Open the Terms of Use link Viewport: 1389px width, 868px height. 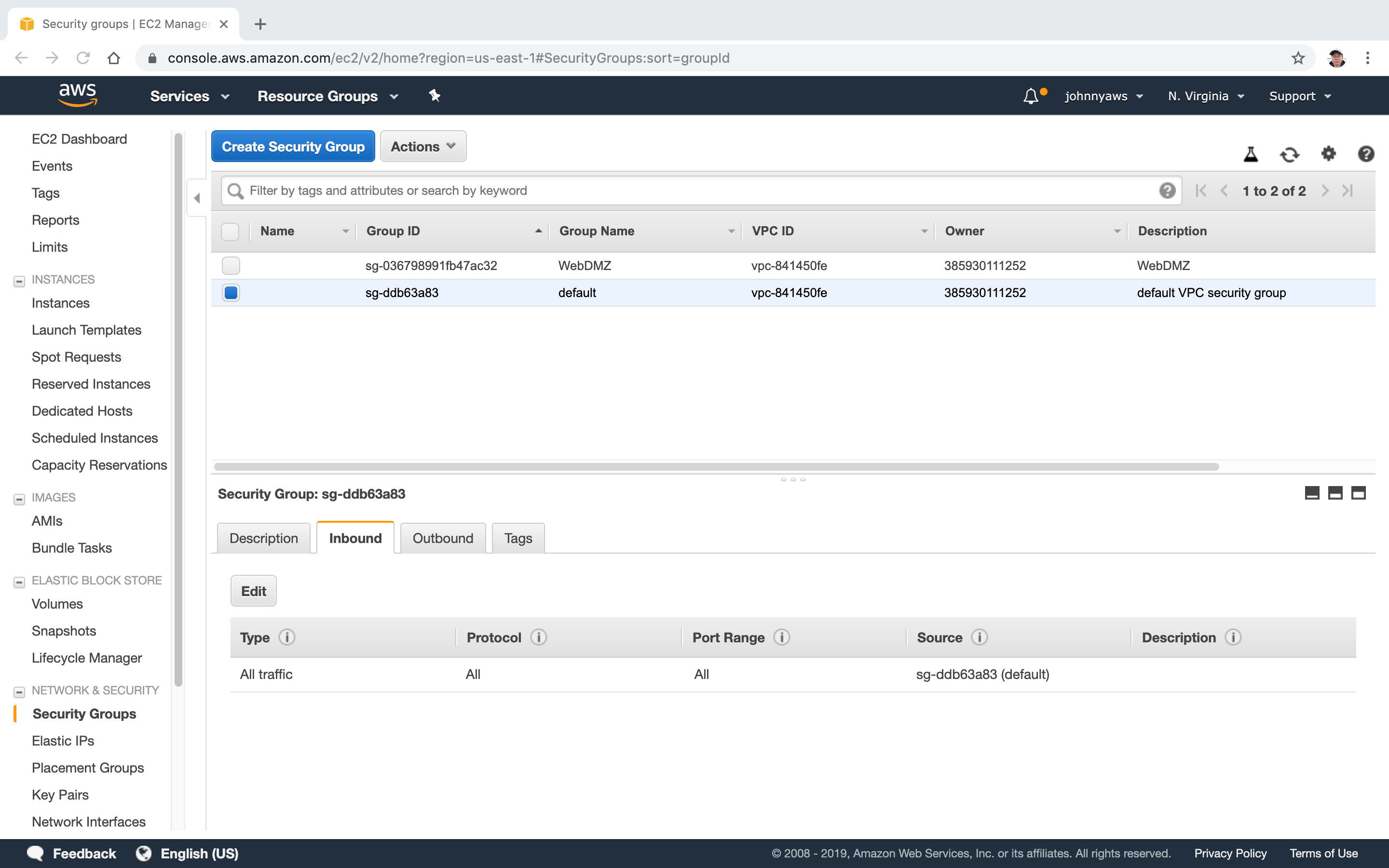(x=1323, y=853)
